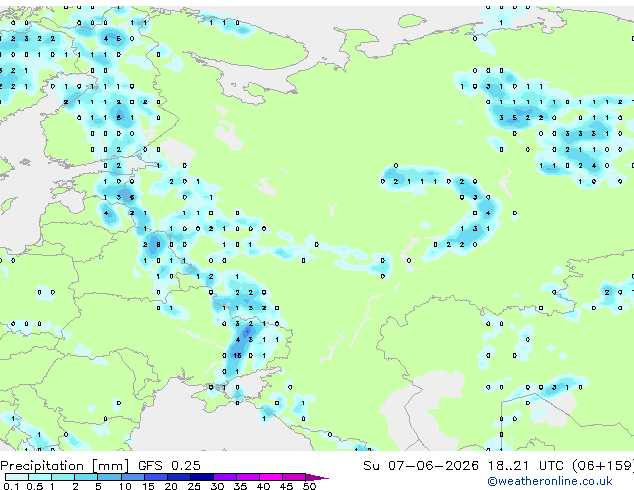Pick the 10–15 mm legend swatch
The height and width of the screenshot is (490, 634).
click(132, 477)
